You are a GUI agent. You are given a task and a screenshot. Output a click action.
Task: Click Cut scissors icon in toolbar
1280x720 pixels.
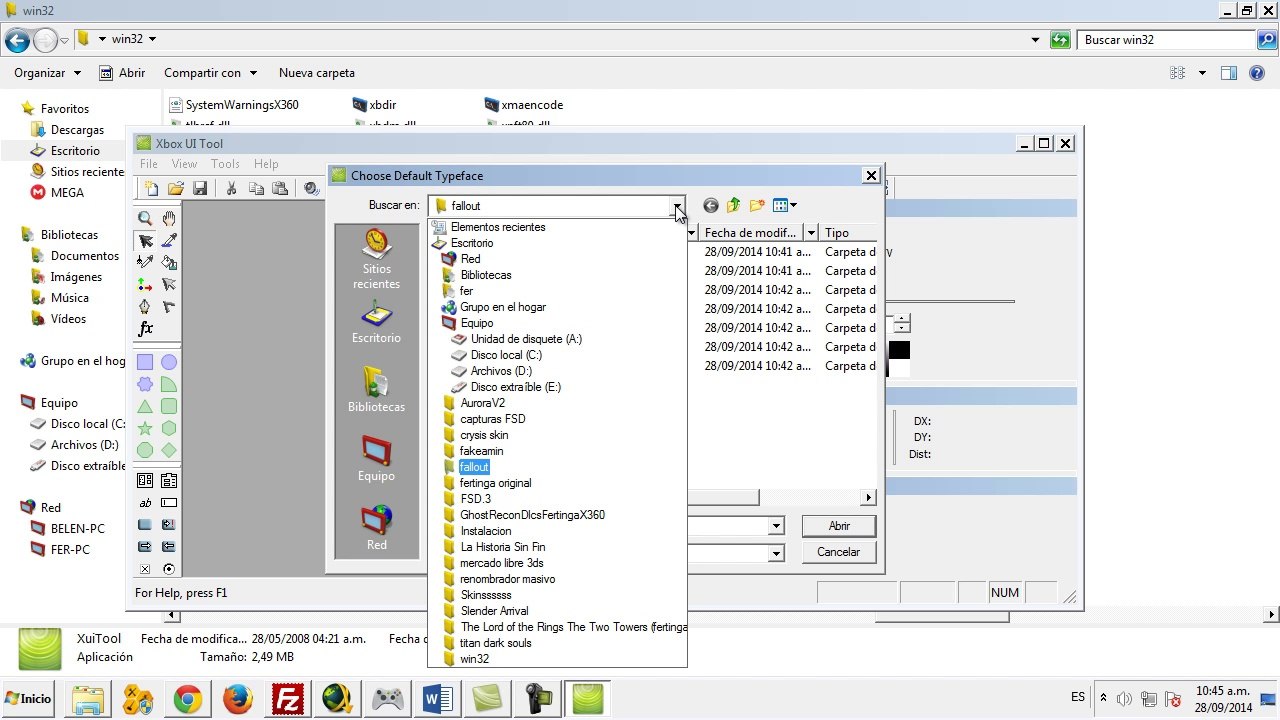pyautogui.click(x=231, y=188)
